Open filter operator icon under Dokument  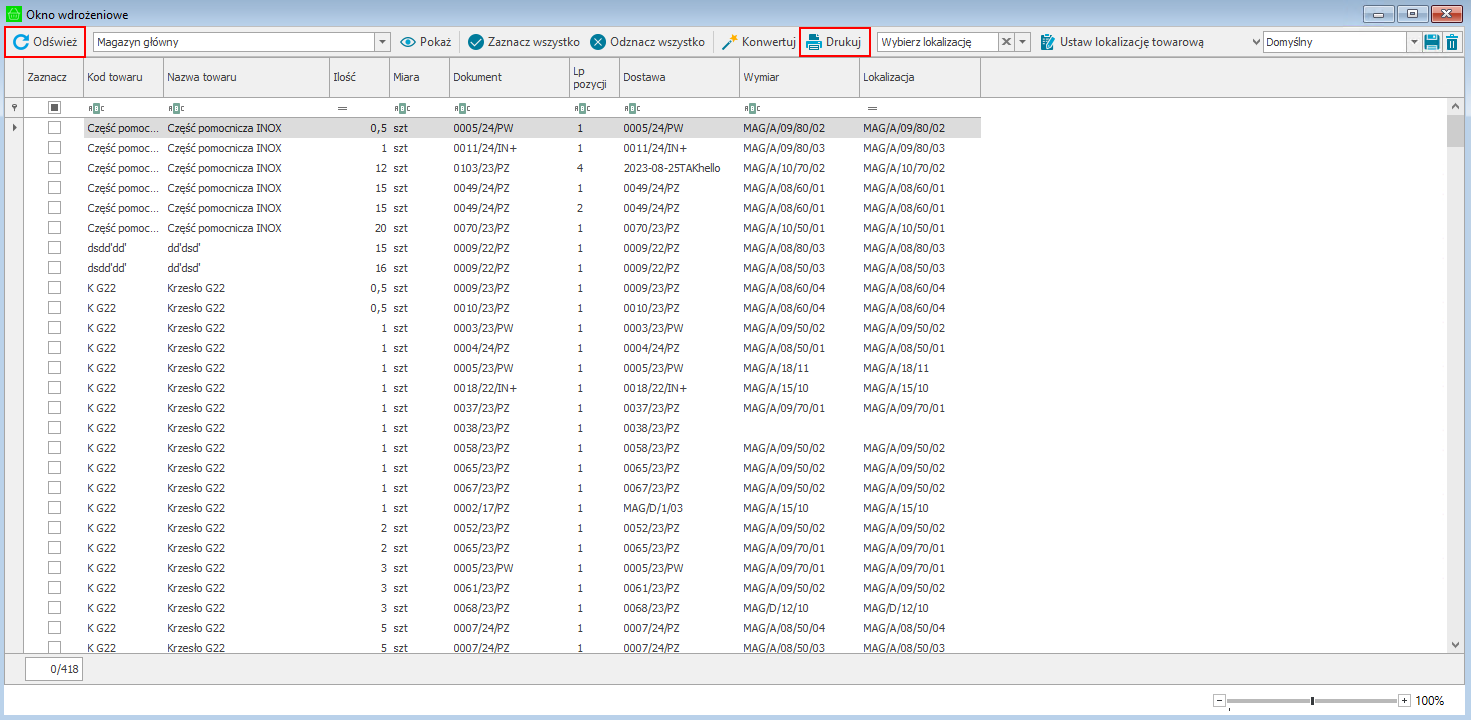click(x=462, y=107)
